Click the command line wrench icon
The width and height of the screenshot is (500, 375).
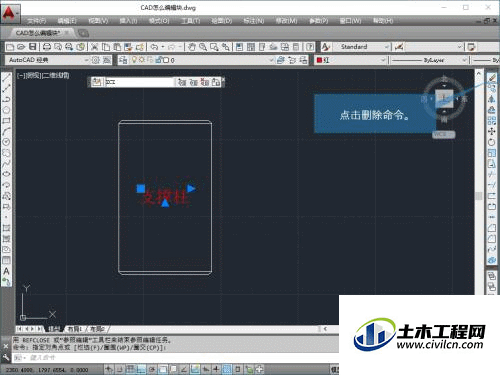click(x=6, y=357)
